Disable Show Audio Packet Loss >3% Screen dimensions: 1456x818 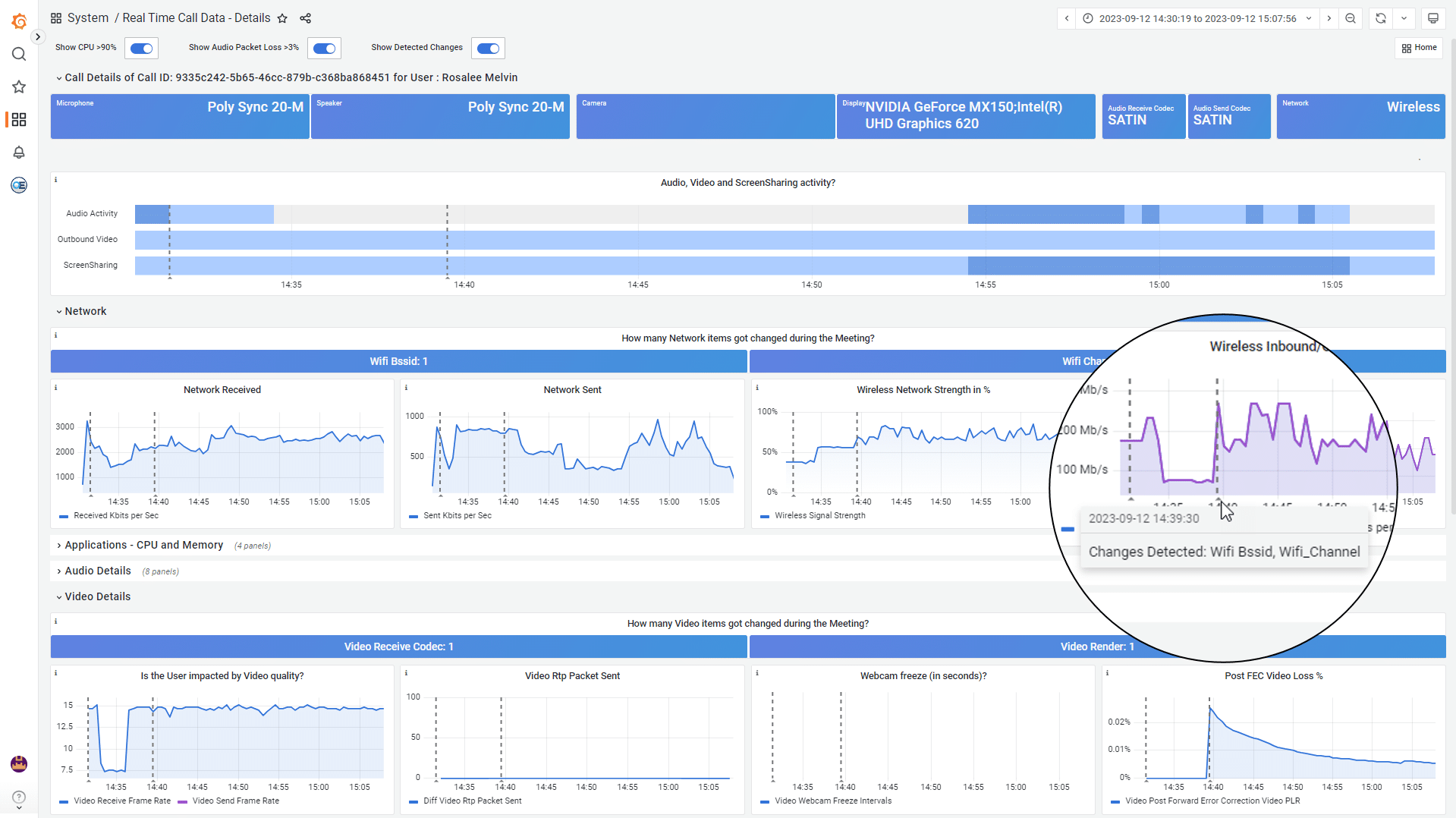[x=324, y=49]
